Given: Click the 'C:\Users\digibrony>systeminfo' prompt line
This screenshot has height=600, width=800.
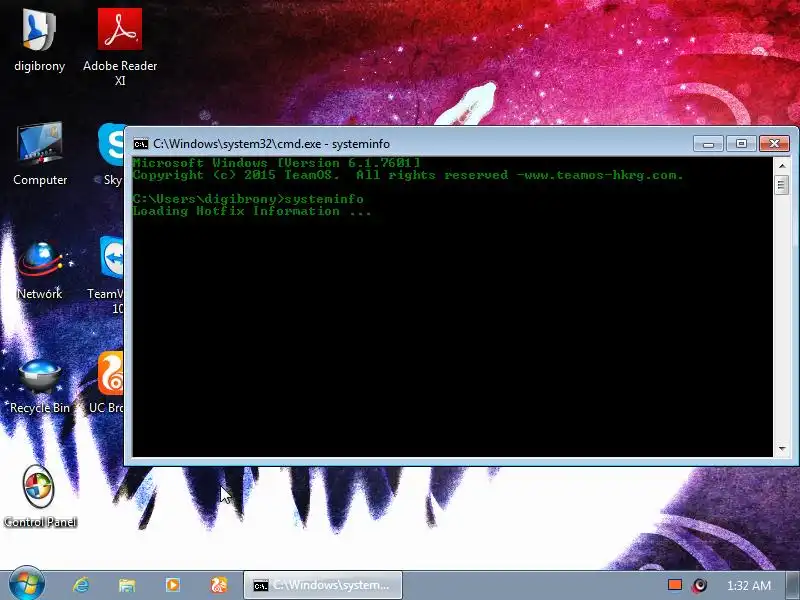Looking at the screenshot, I should (248, 199).
